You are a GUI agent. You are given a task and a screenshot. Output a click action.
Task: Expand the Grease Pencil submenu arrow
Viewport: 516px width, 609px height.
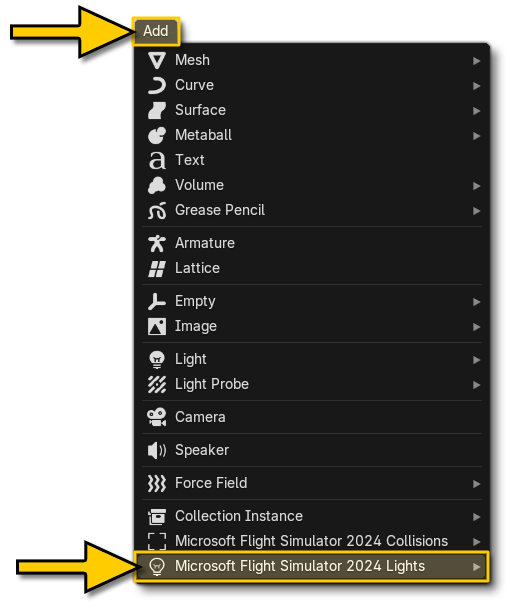click(476, 211)
